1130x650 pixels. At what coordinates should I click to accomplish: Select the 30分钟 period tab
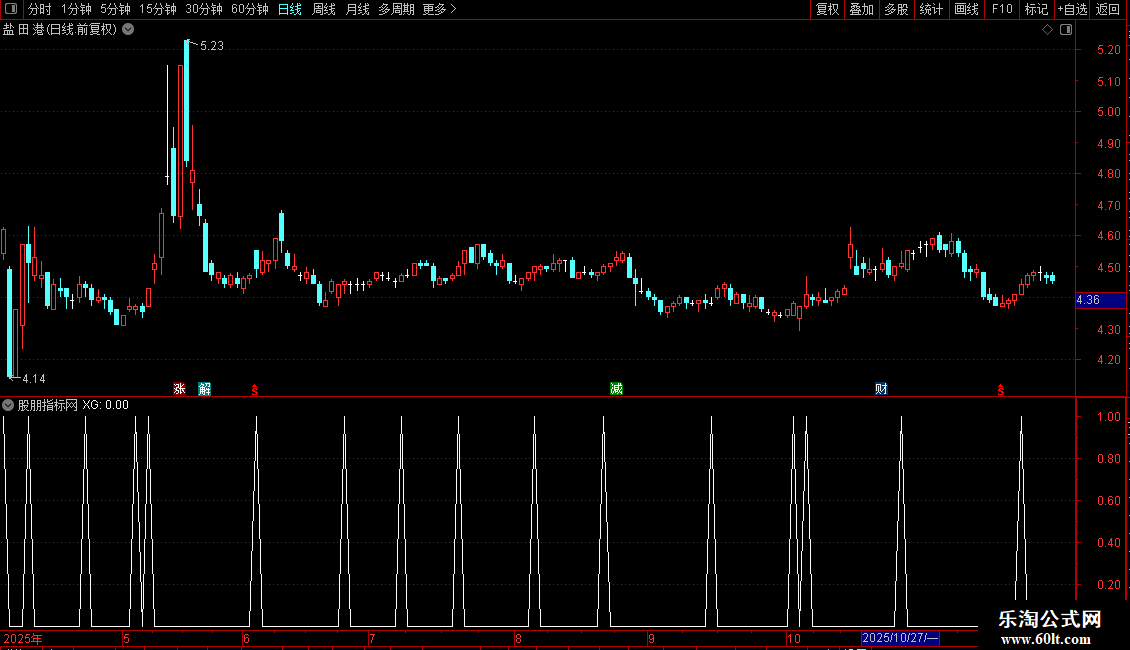coord(204,9)
